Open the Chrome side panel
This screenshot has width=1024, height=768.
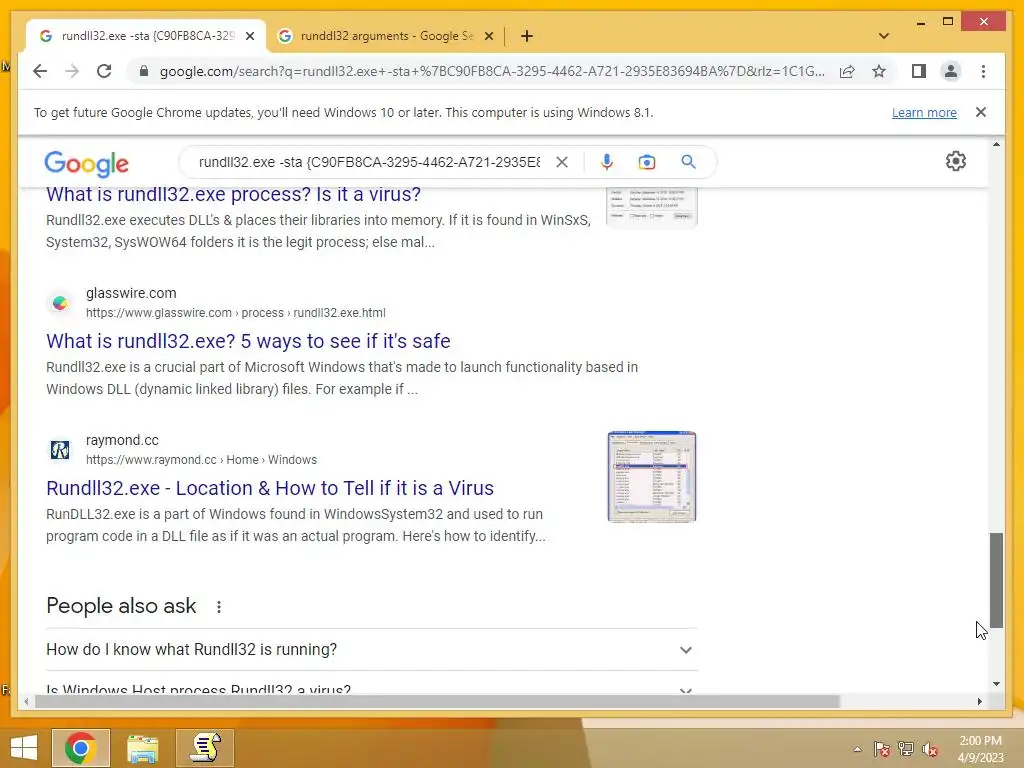(919, 71)
